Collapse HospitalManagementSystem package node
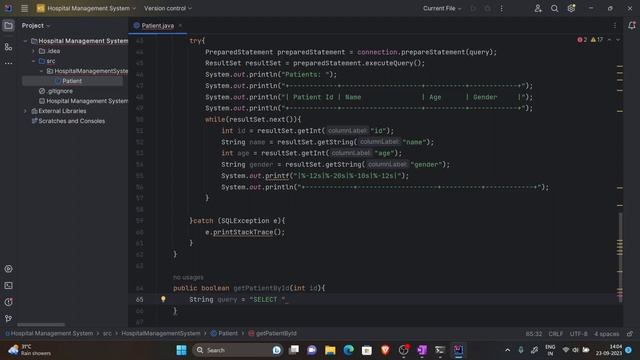 click(x=41, y=71)
